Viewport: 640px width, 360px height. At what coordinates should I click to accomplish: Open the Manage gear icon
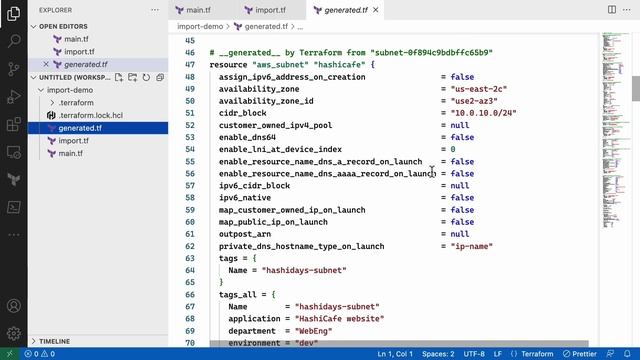point(13,333)
